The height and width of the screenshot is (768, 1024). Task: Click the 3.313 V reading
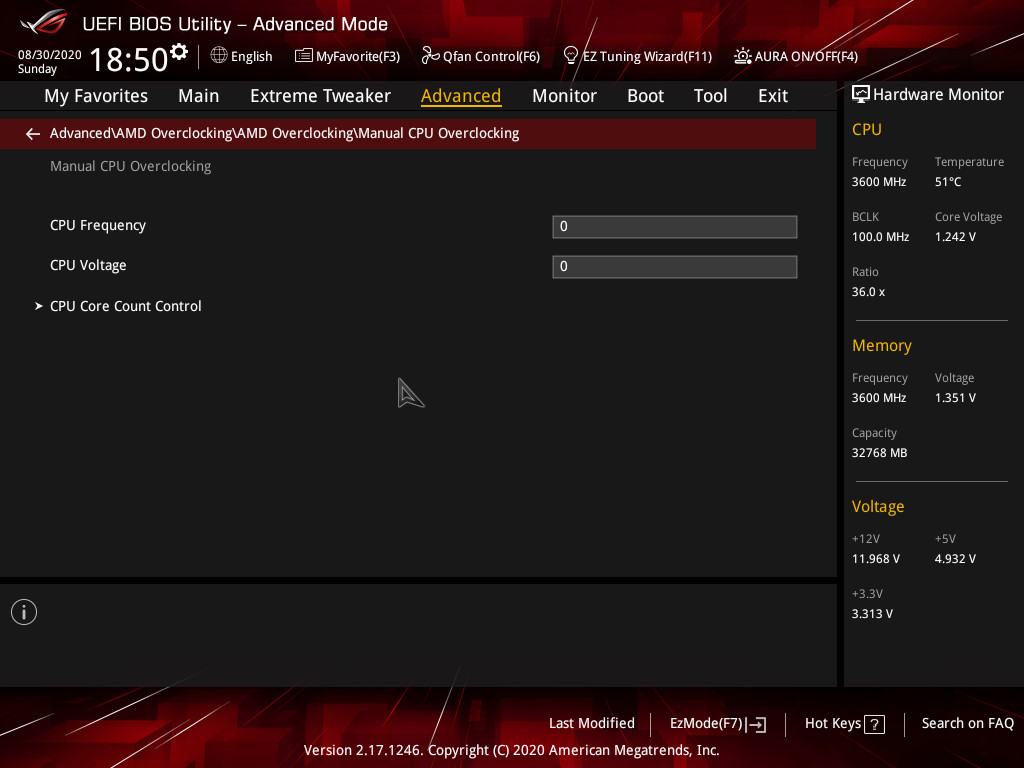point(872,614)
